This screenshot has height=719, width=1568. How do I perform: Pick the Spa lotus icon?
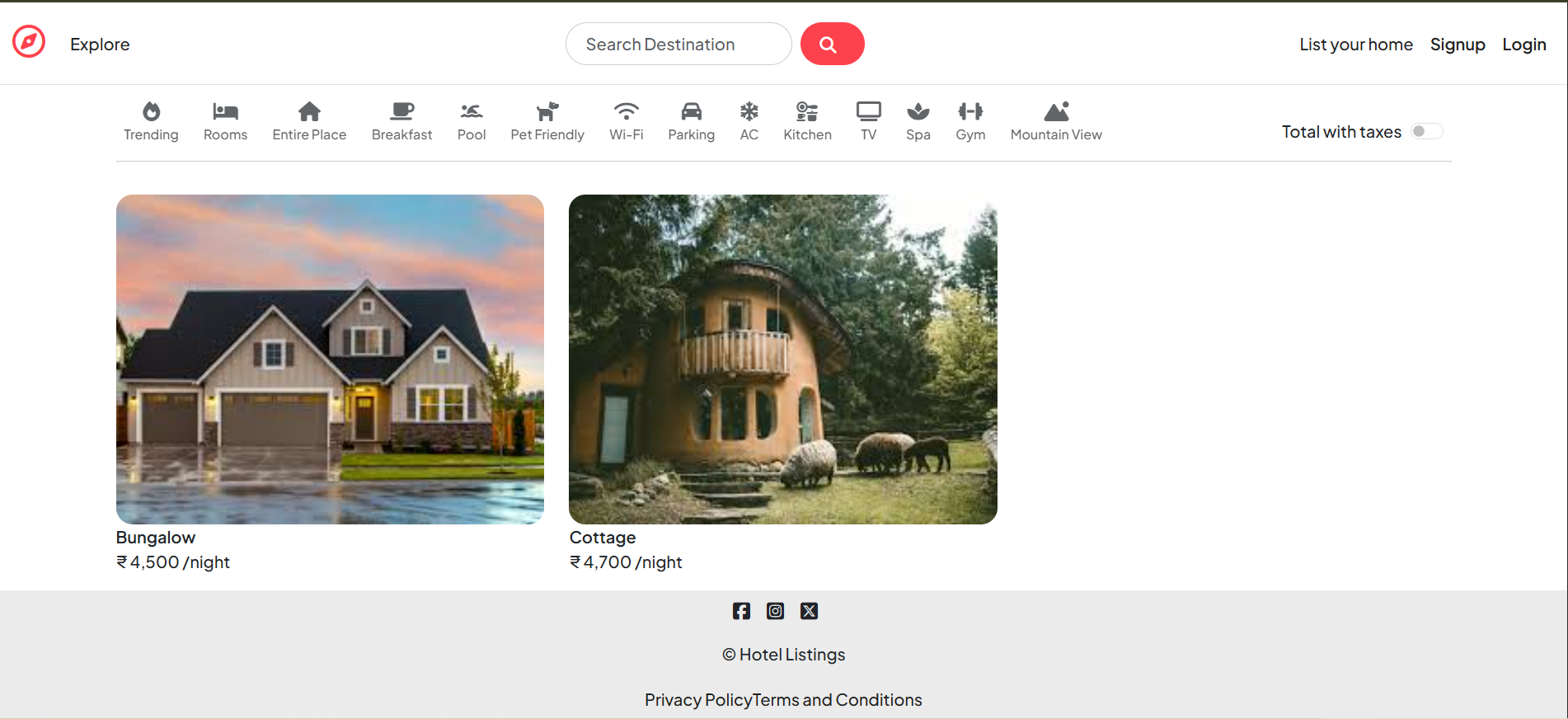918,111
